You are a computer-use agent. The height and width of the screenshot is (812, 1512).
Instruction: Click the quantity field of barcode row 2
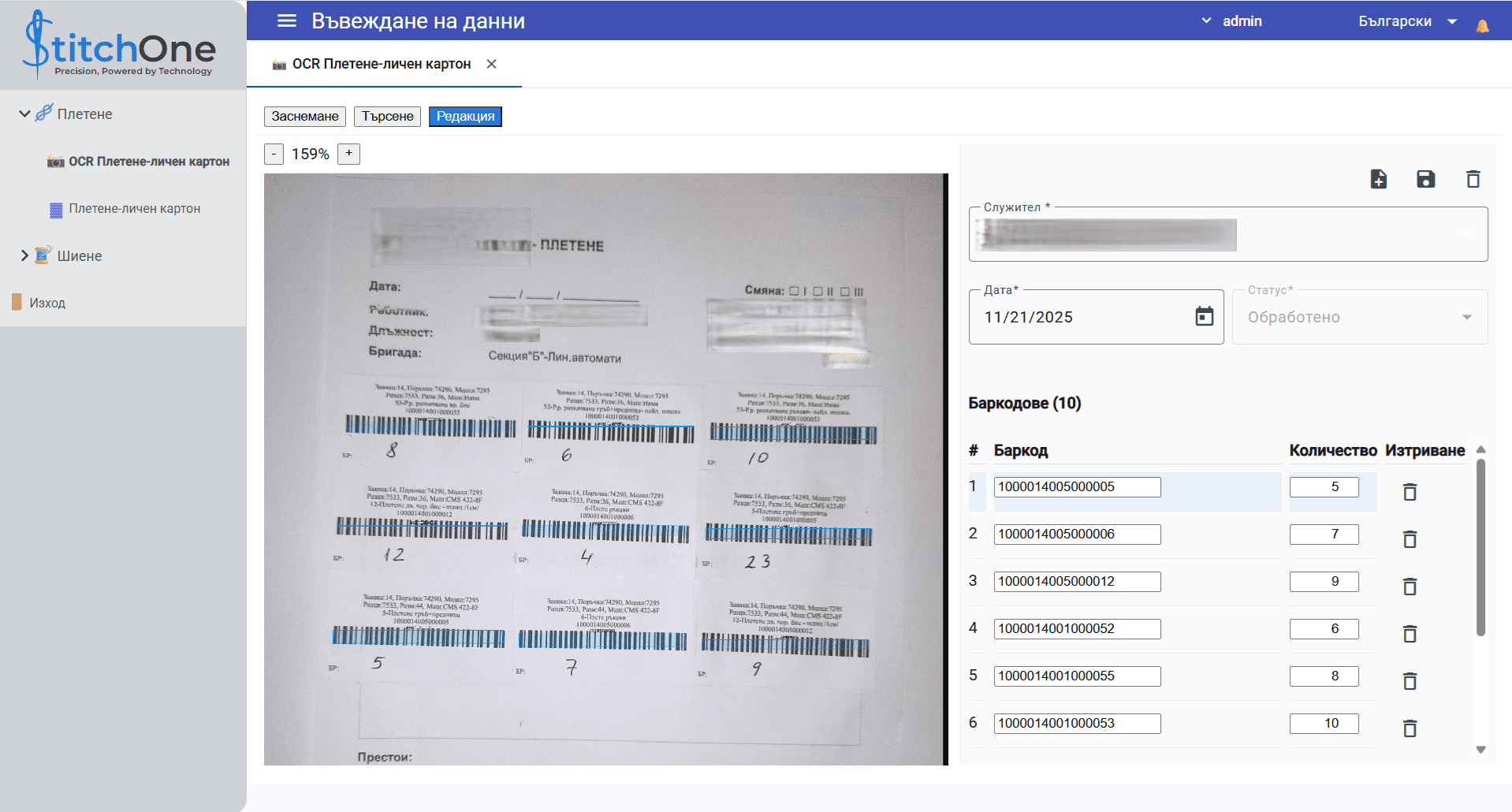[x=1324, y=535]
